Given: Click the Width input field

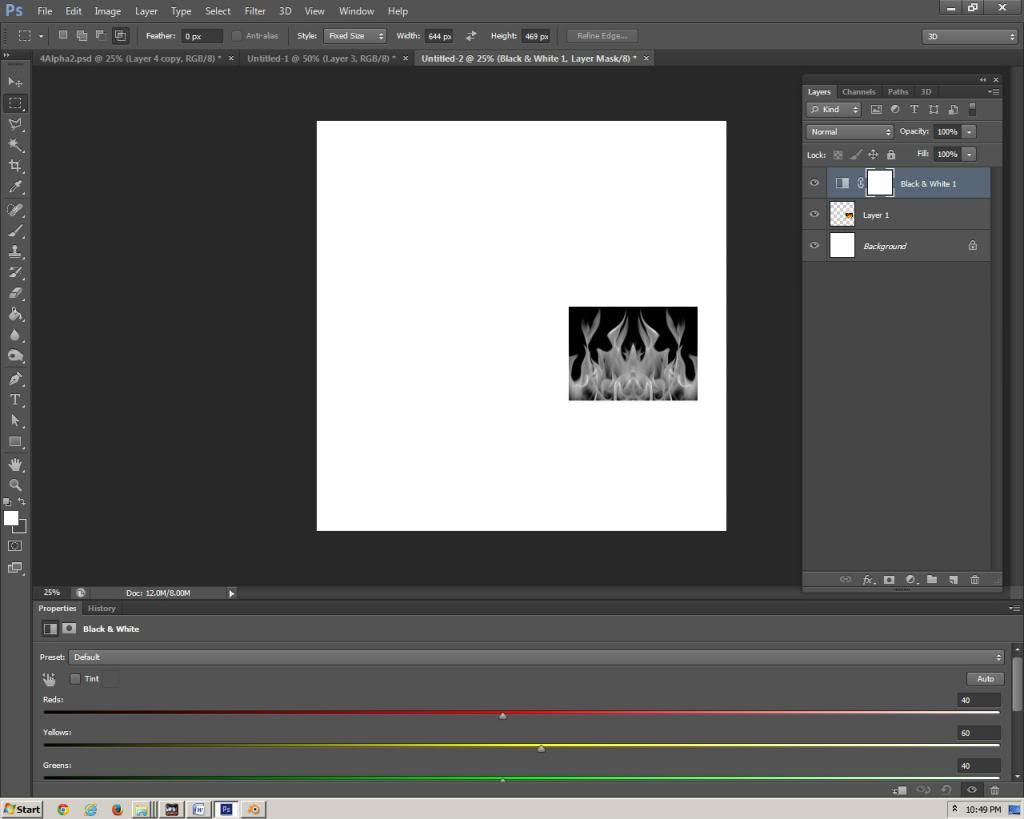Looking at the screenshot, I should pyautogui.click(x=438, y=36).
